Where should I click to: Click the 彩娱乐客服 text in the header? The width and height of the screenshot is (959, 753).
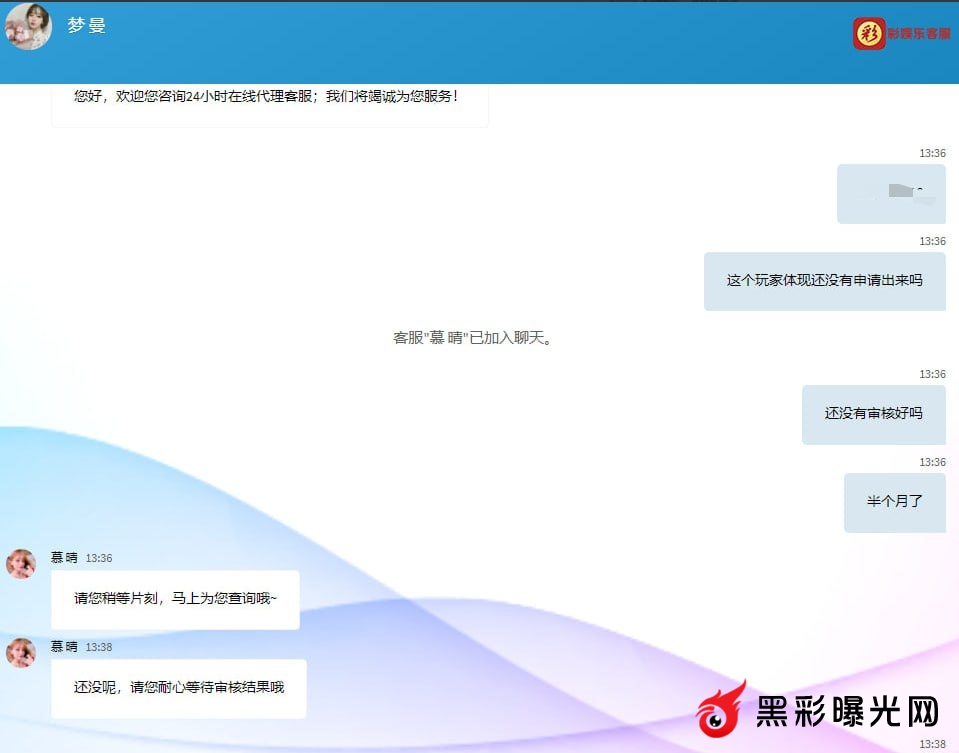[918, 34]
